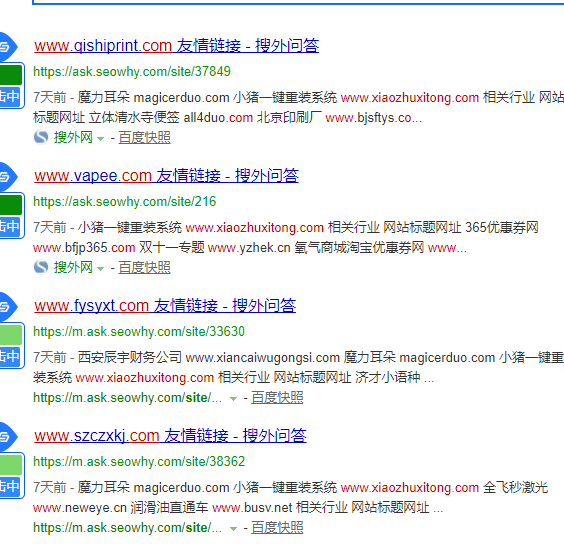Expand arrow after fysyxt result's bottom URL
Screen dimensions: 564x544
click(233, 399)
